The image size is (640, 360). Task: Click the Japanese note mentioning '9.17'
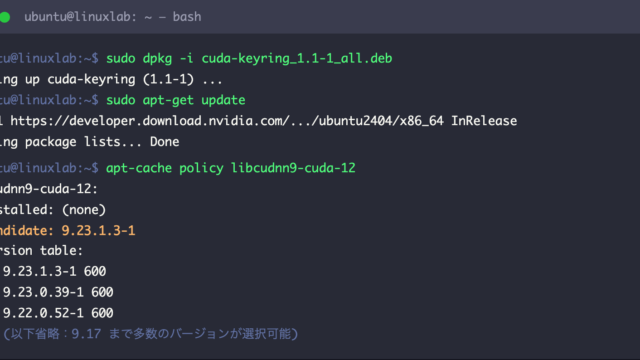pyautogui.click(x=151, y=334)
